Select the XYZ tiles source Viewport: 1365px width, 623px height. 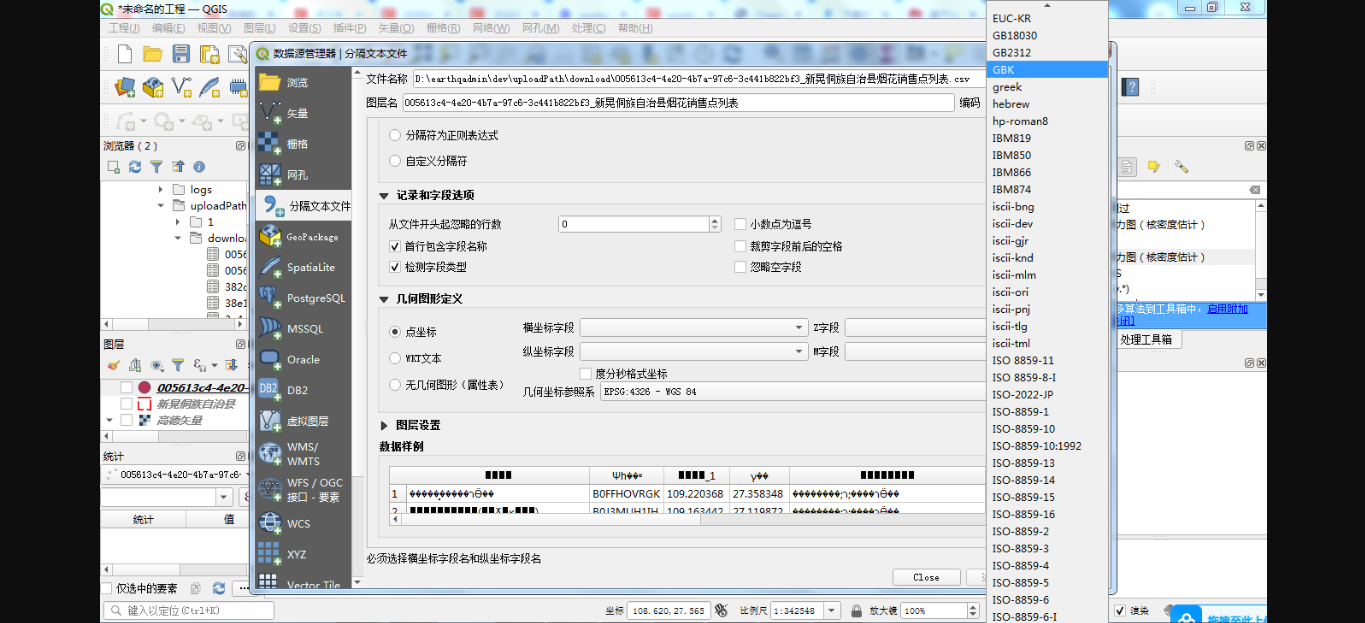[303, 554]
